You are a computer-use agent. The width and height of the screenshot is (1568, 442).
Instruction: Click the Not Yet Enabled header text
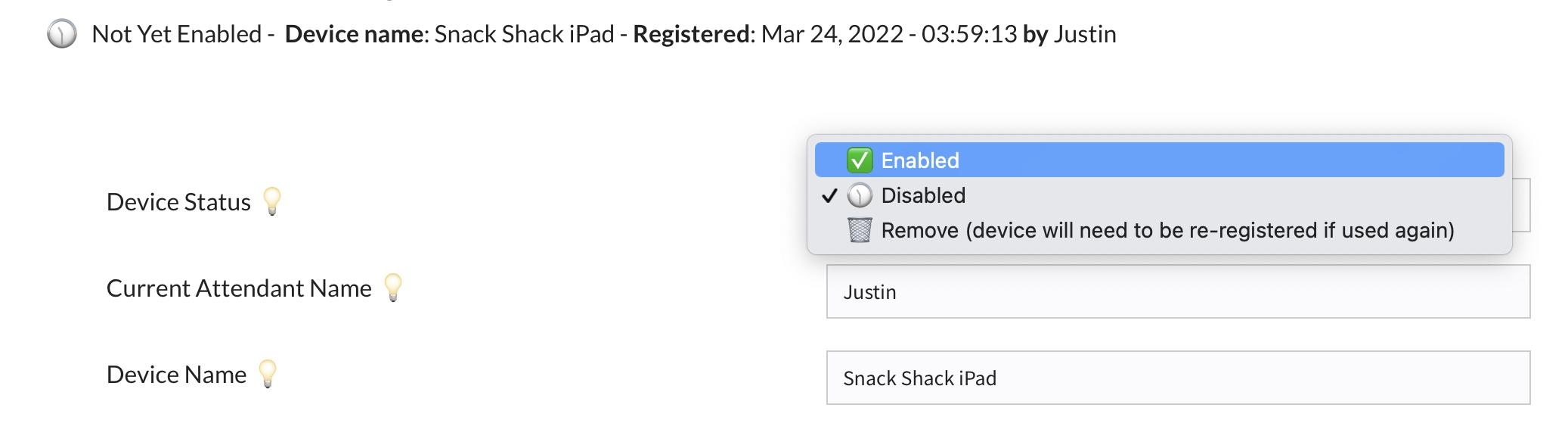176,34
